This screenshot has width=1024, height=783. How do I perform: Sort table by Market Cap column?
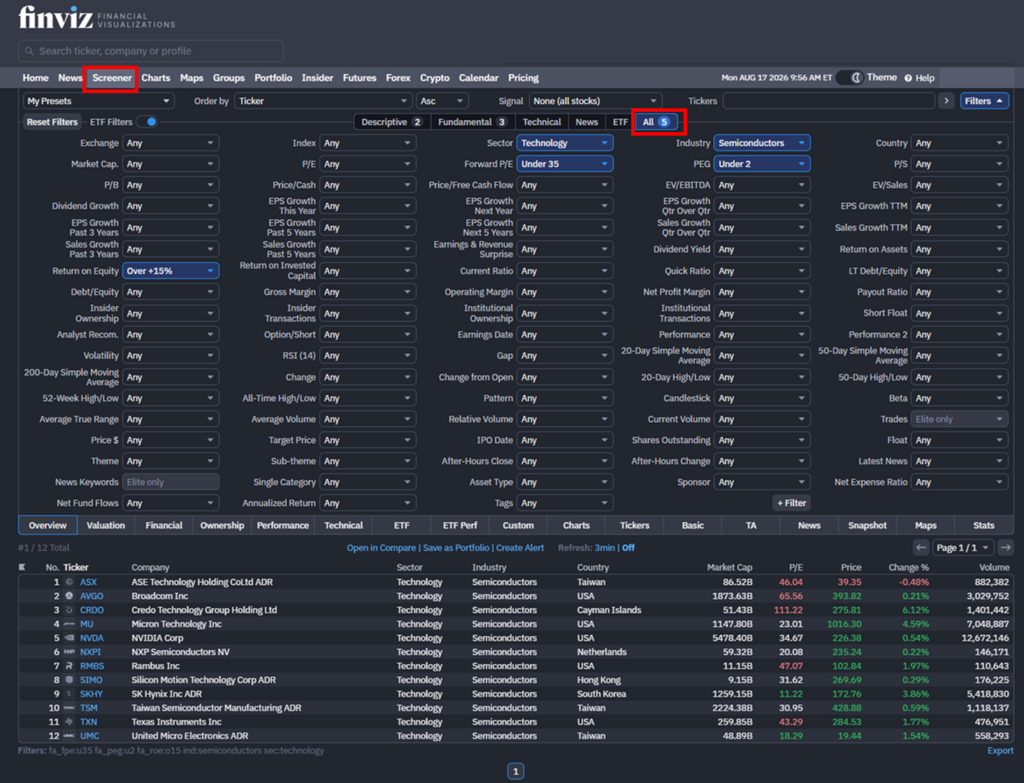pyautogui.click(x=729, y=567)
